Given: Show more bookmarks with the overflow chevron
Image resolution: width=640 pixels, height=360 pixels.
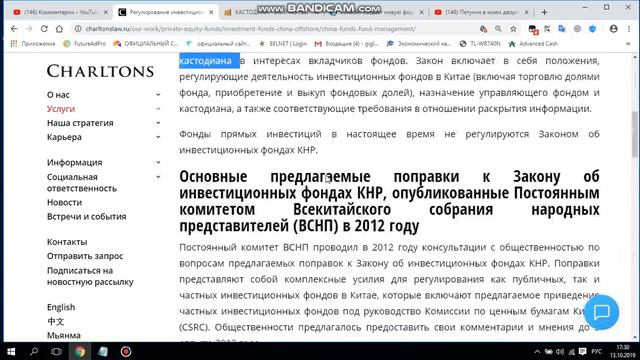Looking at the screenshot, I should pyautogui.click(x=628, y=44).
